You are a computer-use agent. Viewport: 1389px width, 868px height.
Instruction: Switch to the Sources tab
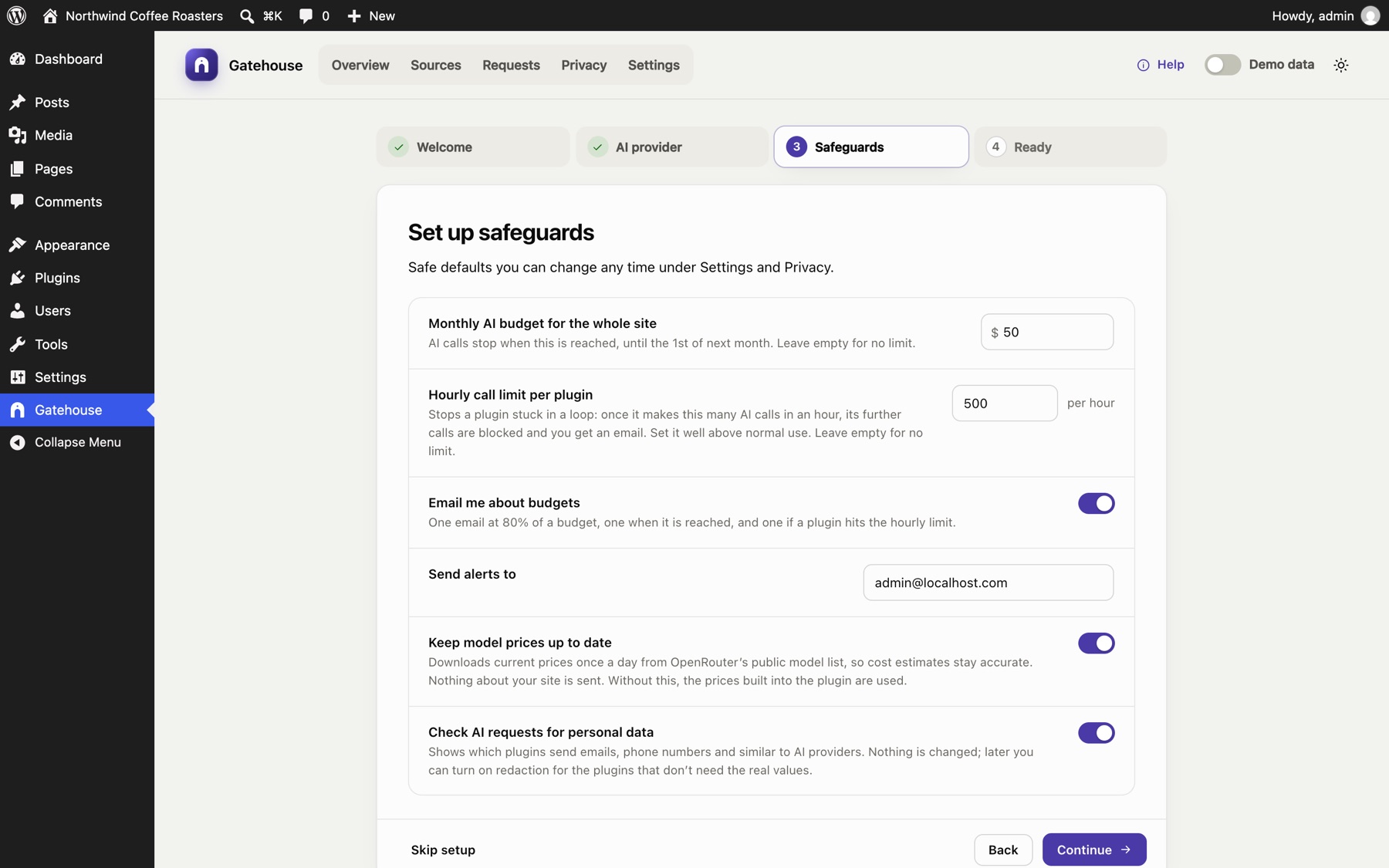pyautogui.click(x=436, y=65)
